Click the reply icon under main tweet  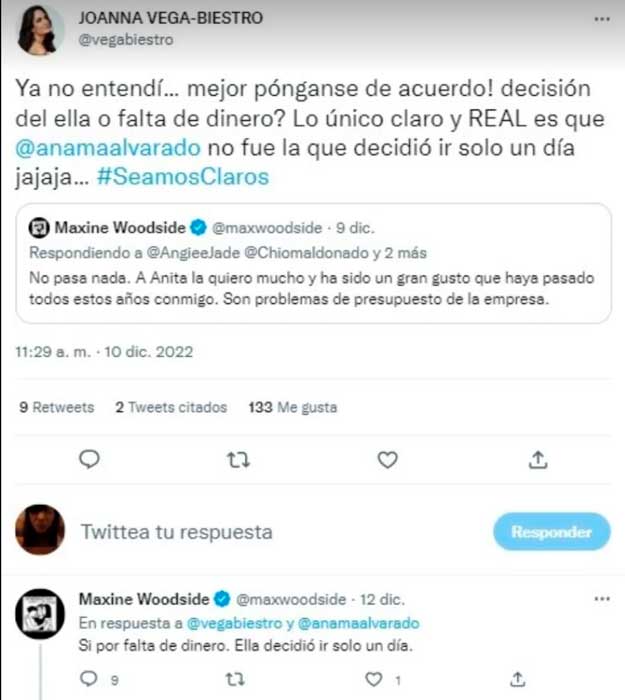tap(89, 459)
